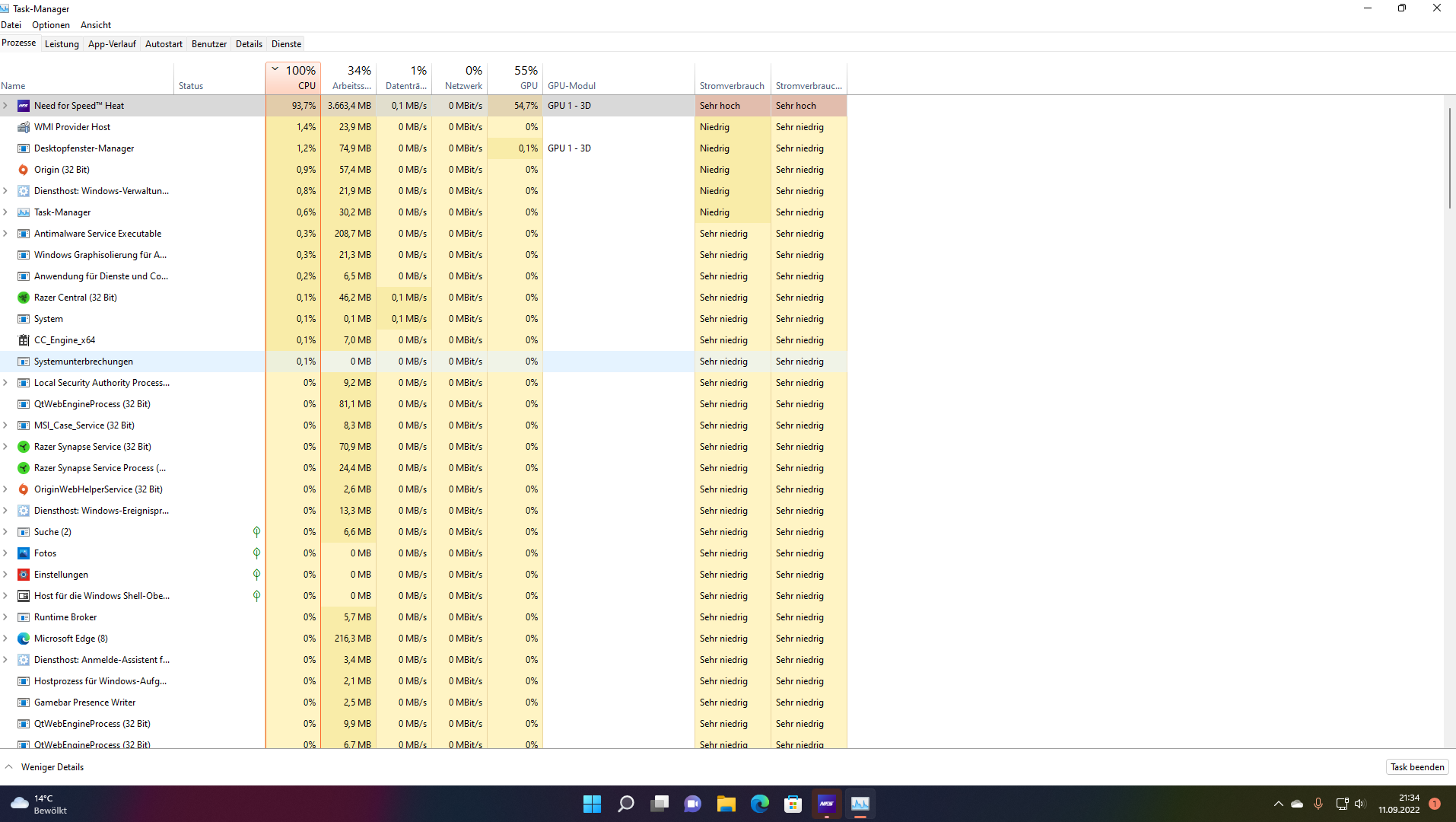Image resolution: width=1456 pixels, height=822 pixels.
Task: Expand the Suche (2) process group
Action: pos(5,532)
